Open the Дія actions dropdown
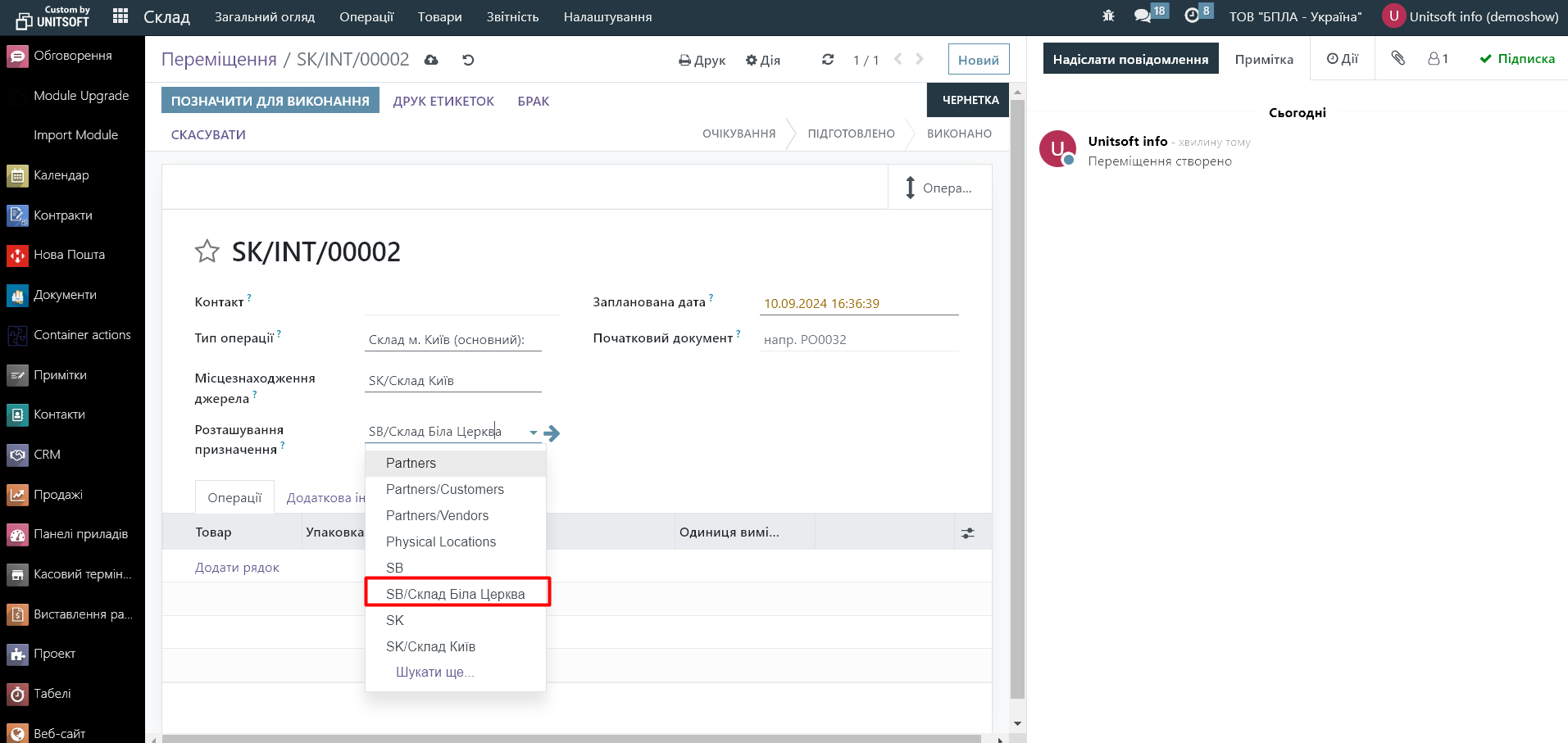This screenshot has width=1568, height=743. [762, 60]
